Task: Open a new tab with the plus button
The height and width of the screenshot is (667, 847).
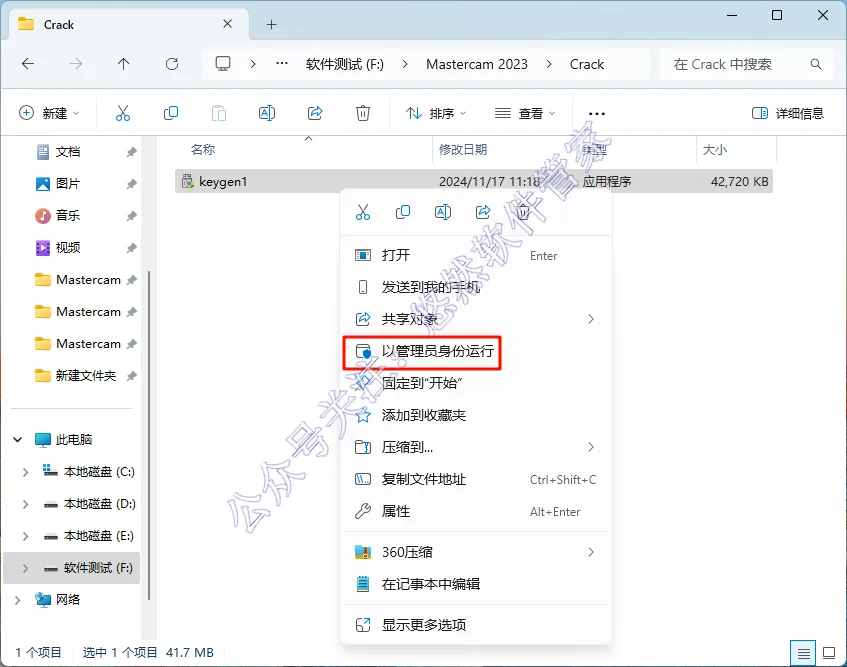Action: tap(272, 24)
